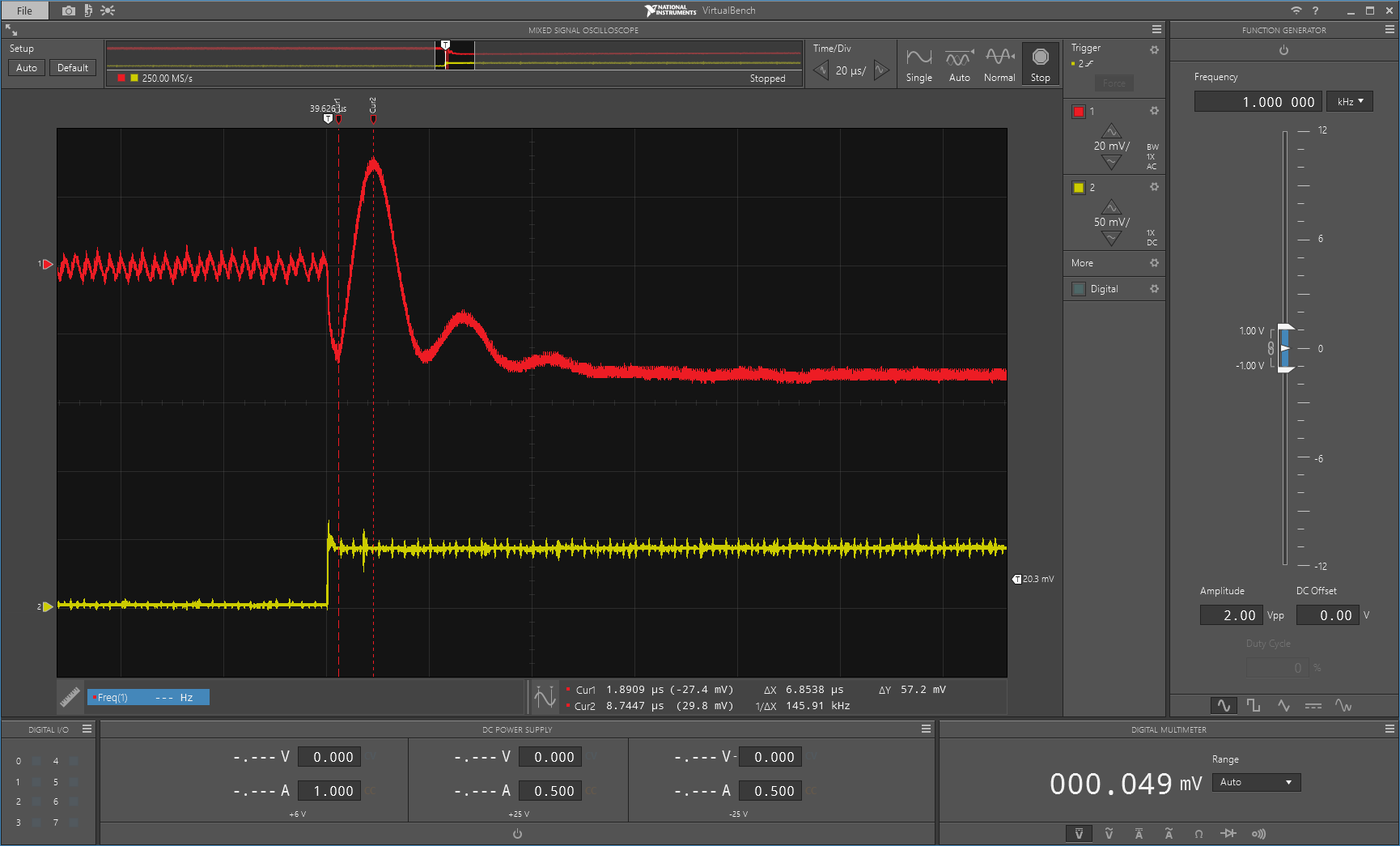Open the multimeter Range Auto dropdown

pyautogui.click(x=1256, y=782)
